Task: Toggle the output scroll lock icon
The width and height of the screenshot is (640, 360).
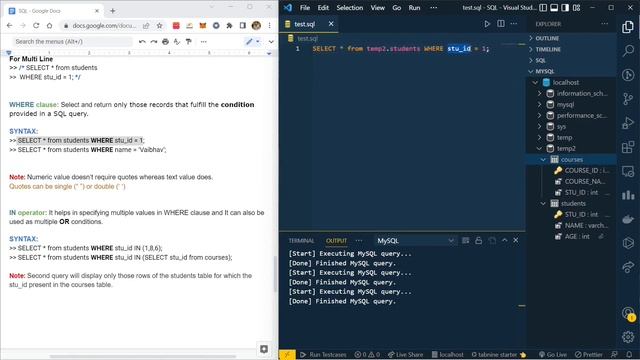Action: pyautogui.click(x=478, y=240)
